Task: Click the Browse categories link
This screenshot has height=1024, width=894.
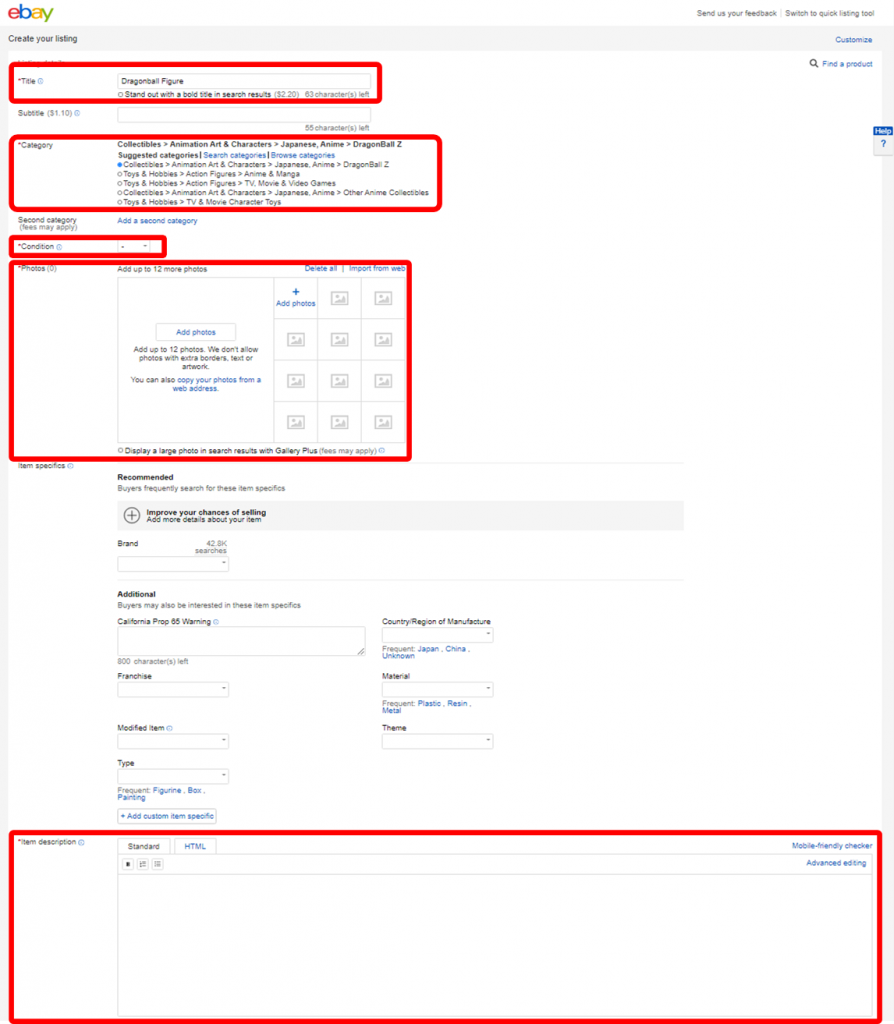Action: pyautogui.click(x=303, y=155)
